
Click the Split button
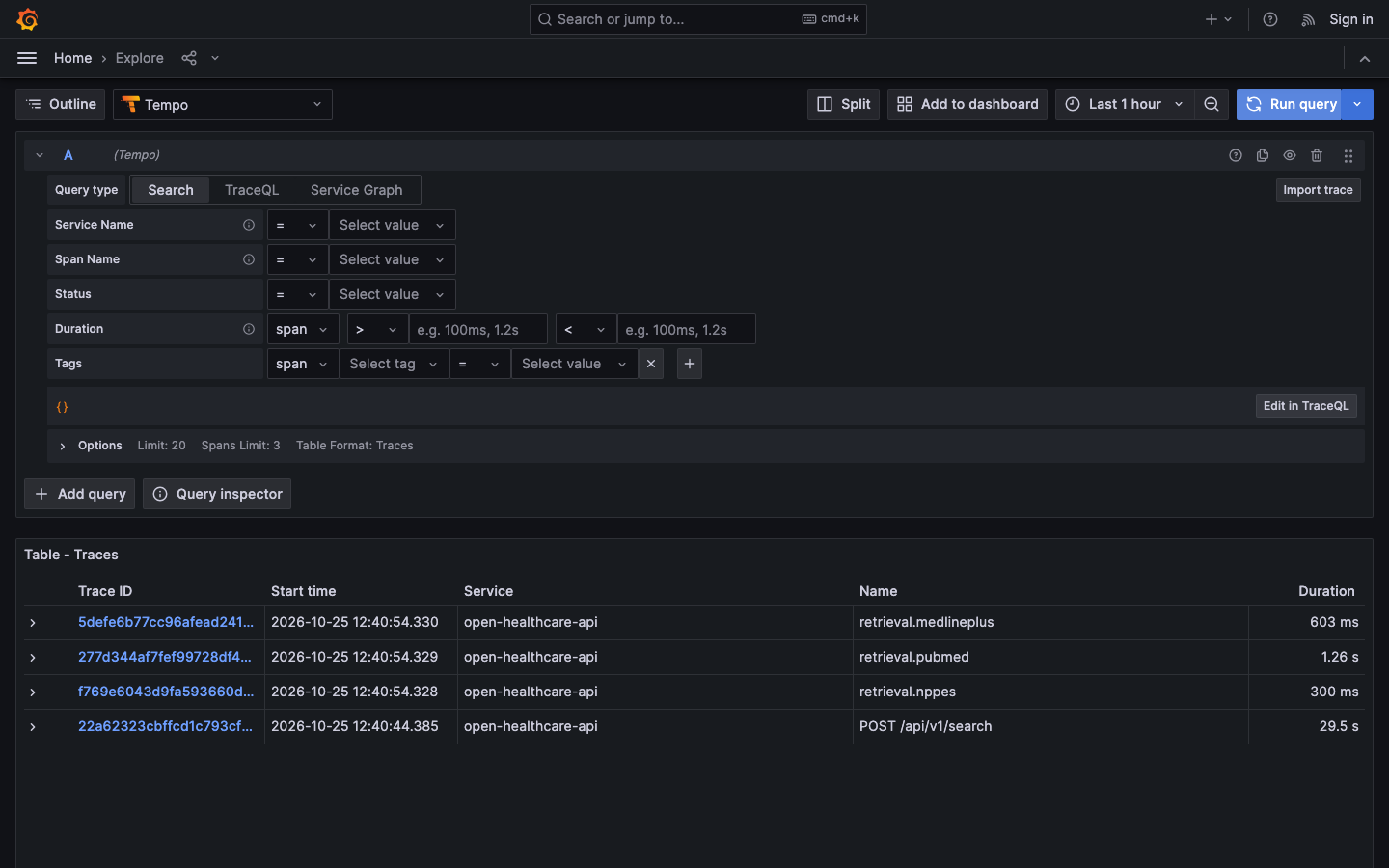(x=843, y=104)
